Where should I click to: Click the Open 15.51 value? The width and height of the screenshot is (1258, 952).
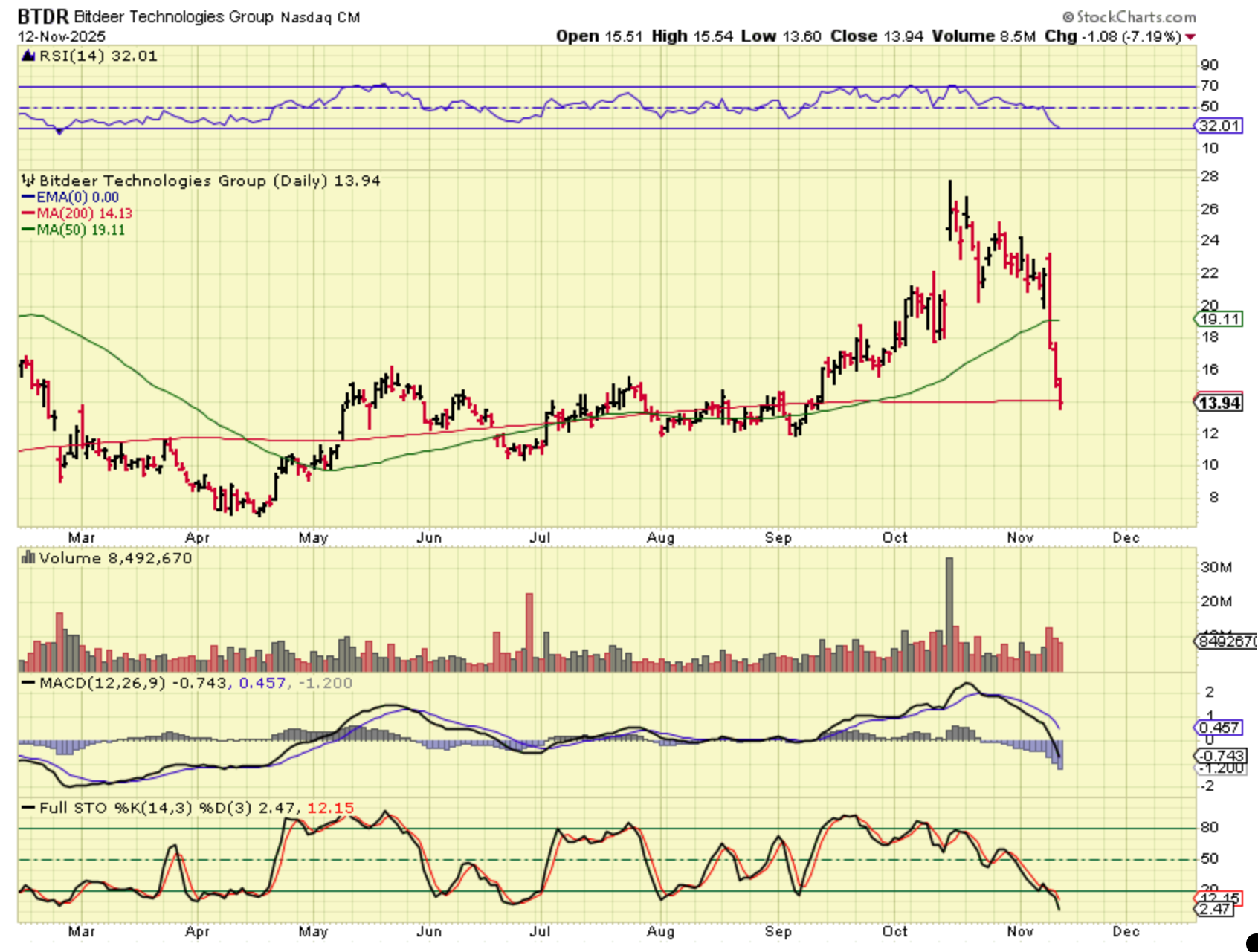point(599,36)
